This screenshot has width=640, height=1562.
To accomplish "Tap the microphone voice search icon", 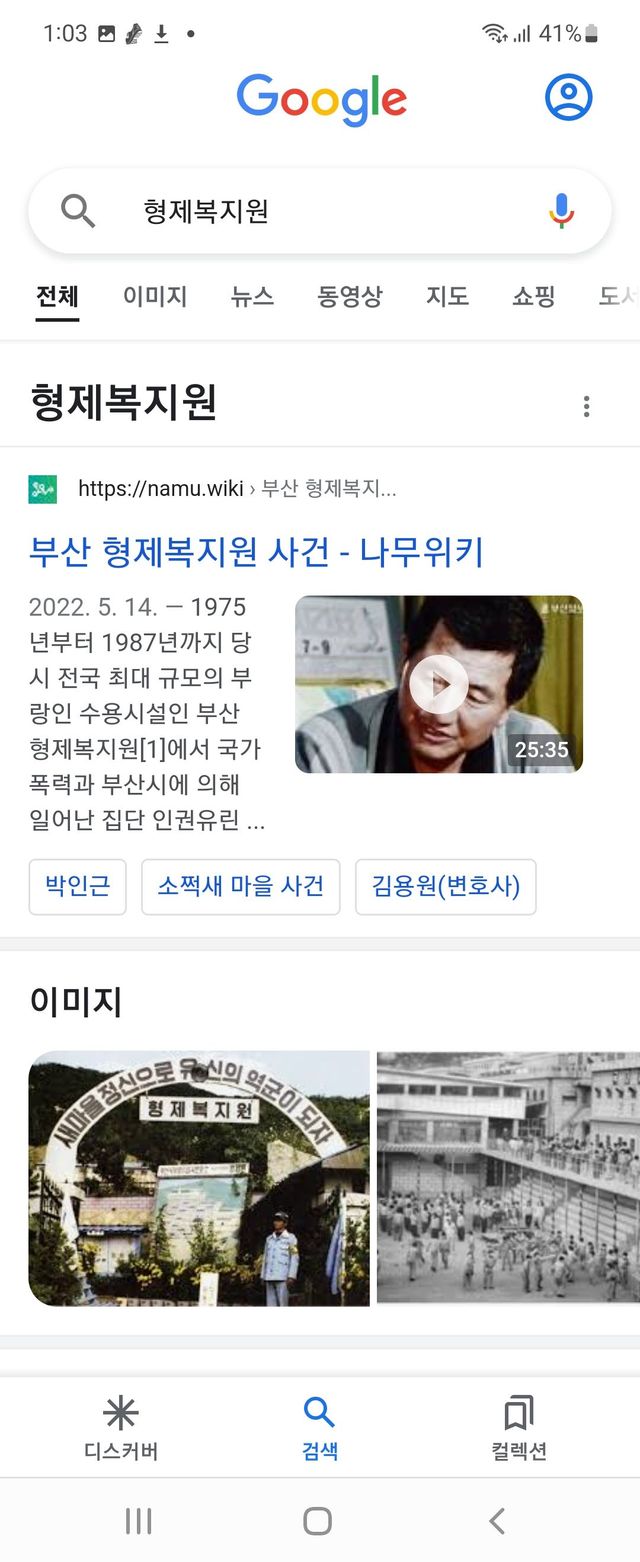I will [562, 211].
